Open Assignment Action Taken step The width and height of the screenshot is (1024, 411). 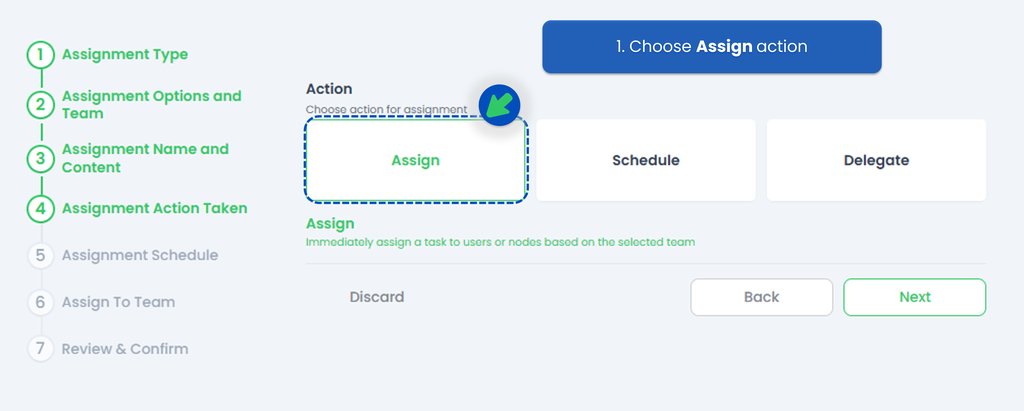coord(155,209)
